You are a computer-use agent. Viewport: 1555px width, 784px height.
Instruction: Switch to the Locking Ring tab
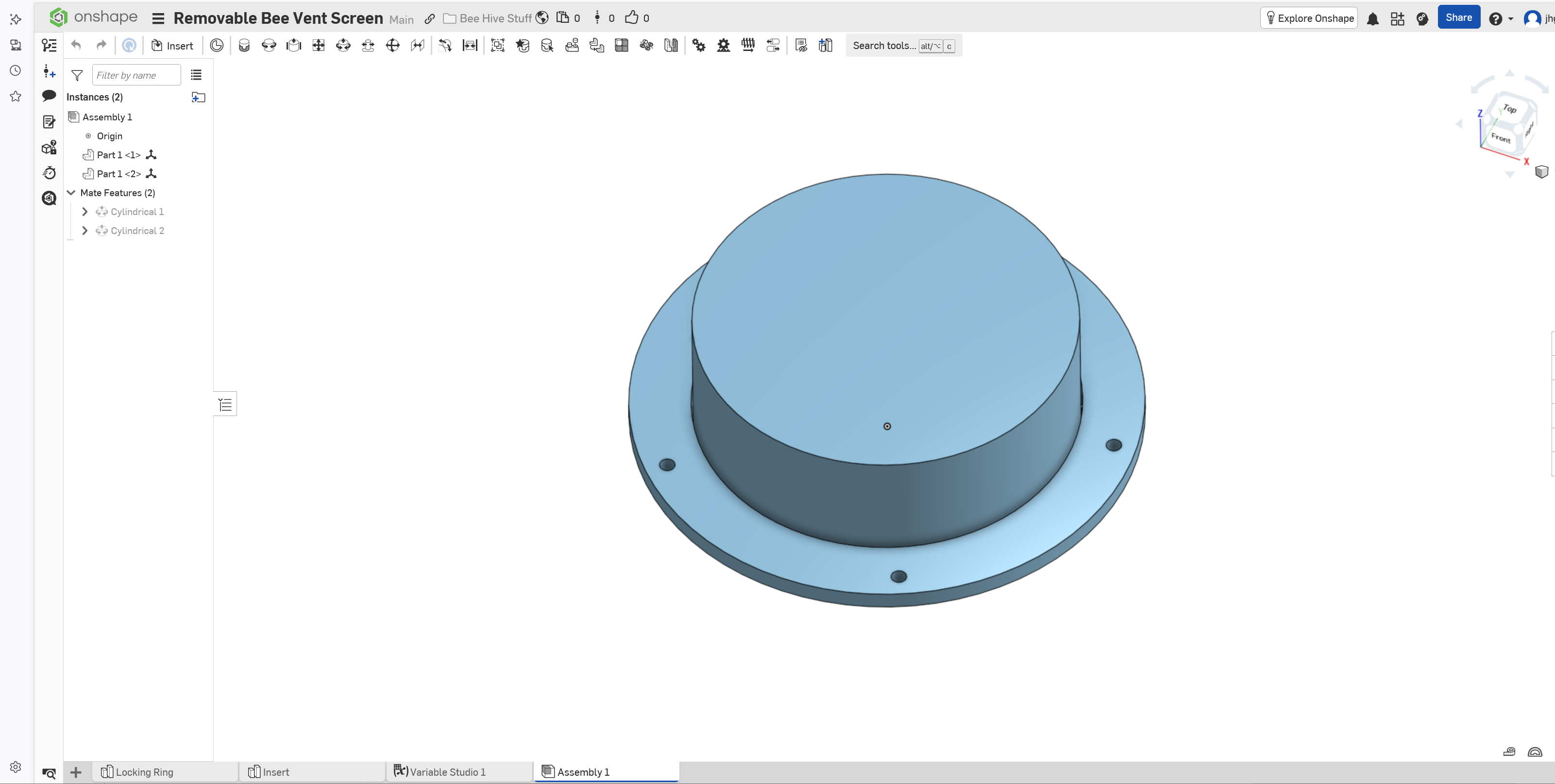pos(144,772)
